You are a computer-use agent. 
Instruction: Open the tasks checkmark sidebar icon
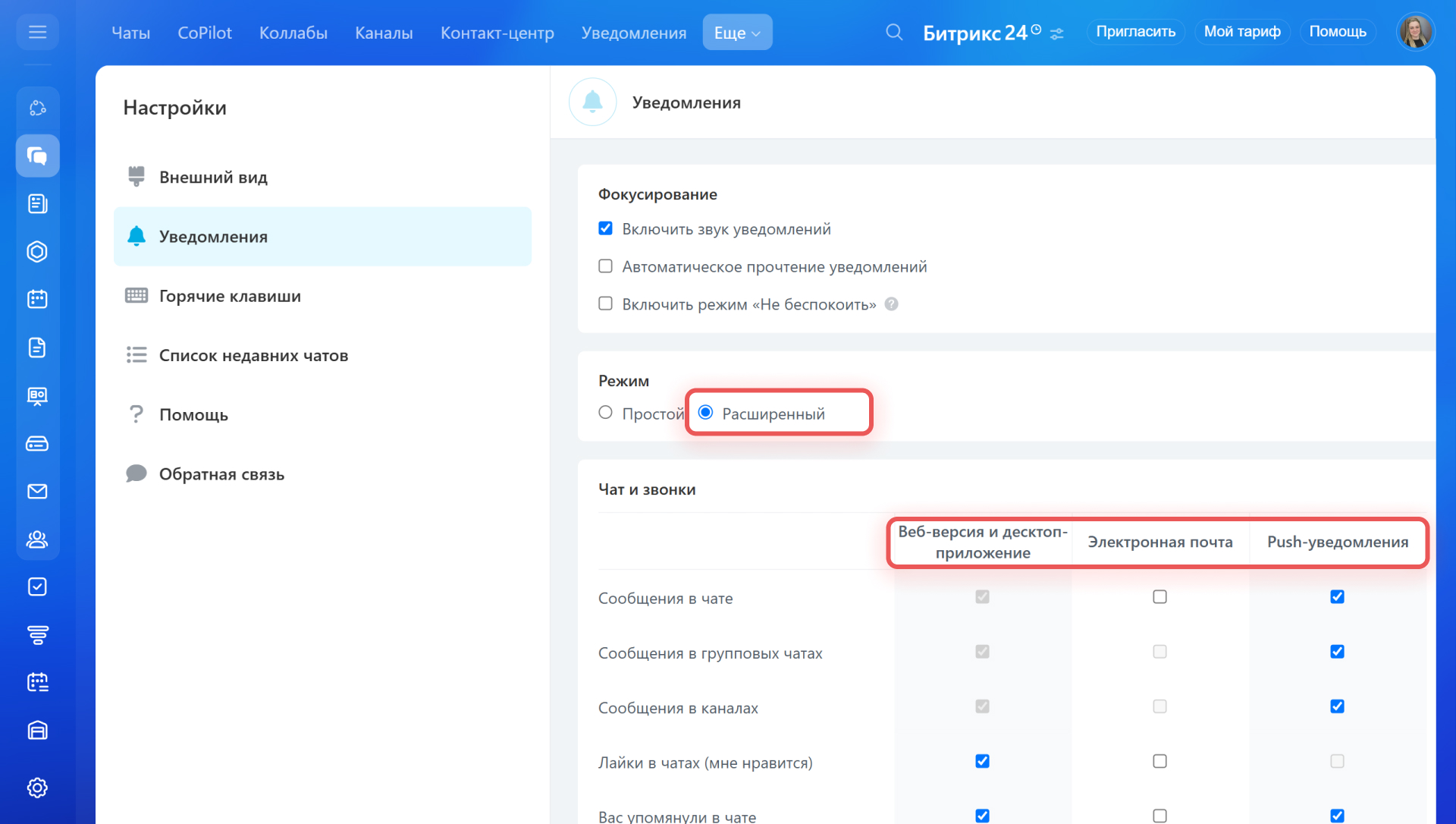click(37, 587)
